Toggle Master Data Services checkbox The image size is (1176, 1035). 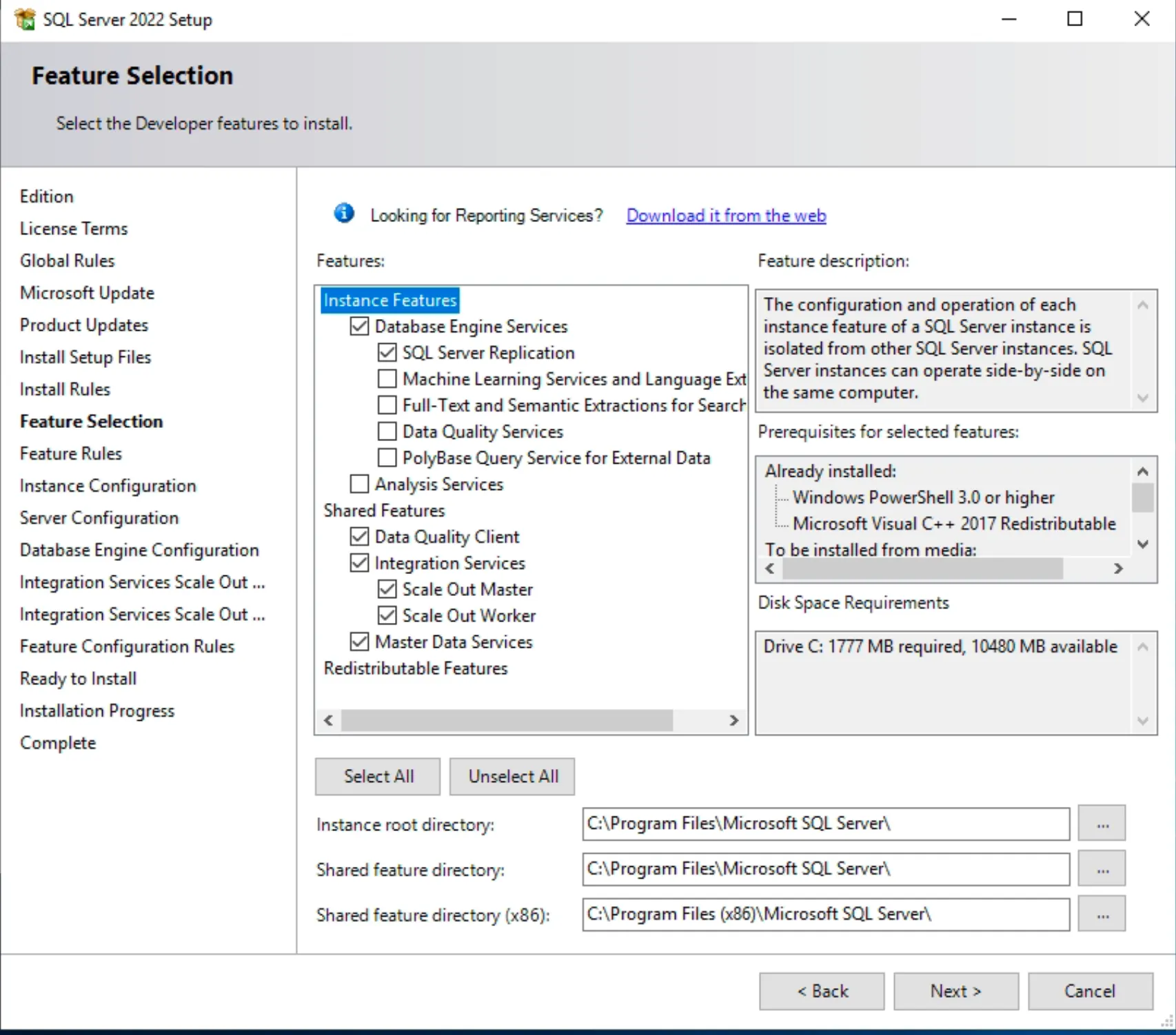[x=359, y=642]
